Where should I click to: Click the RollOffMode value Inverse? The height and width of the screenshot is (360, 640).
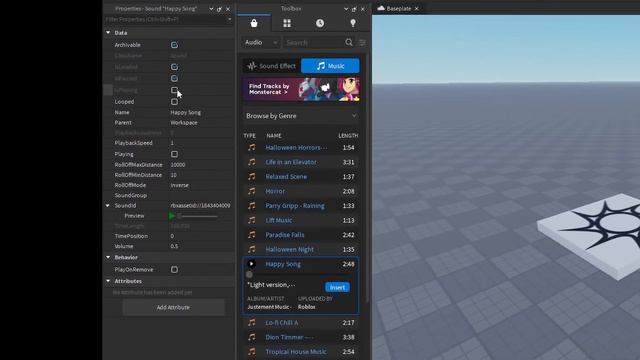(x=180, y=185)
